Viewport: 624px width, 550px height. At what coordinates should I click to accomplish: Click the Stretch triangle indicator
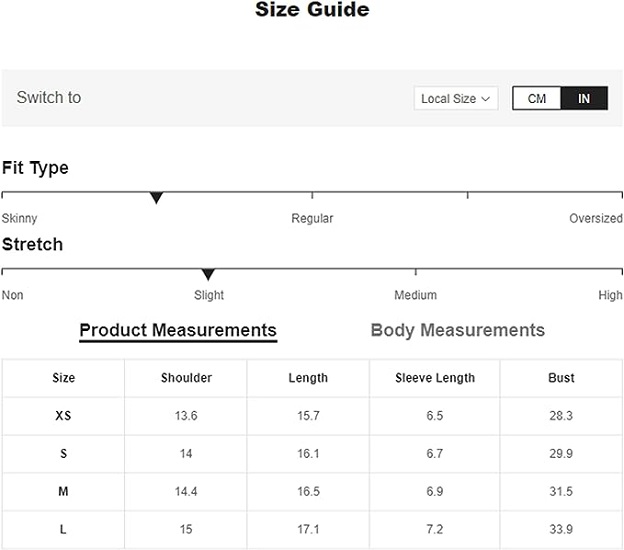208,274
